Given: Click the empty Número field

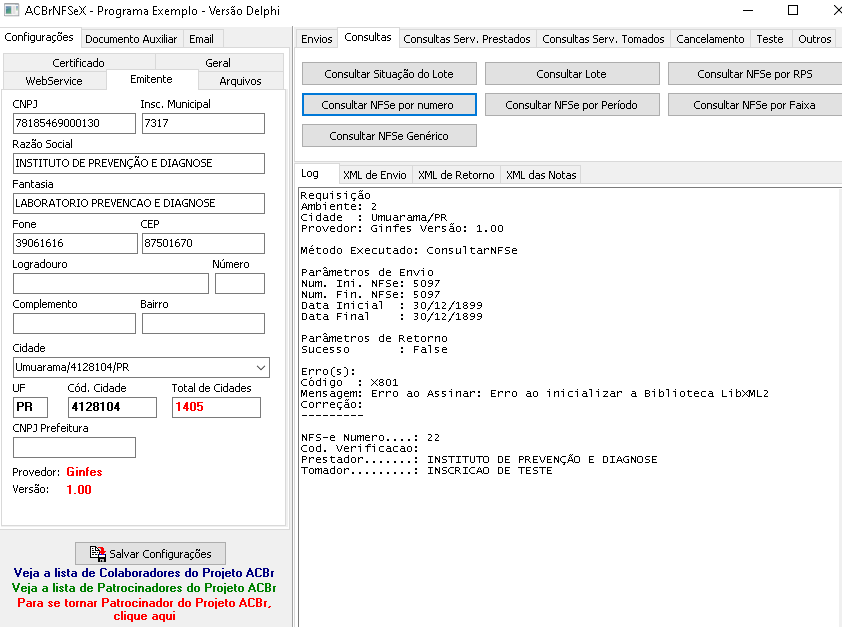Looking at the screenshot, I should [240, 283].
